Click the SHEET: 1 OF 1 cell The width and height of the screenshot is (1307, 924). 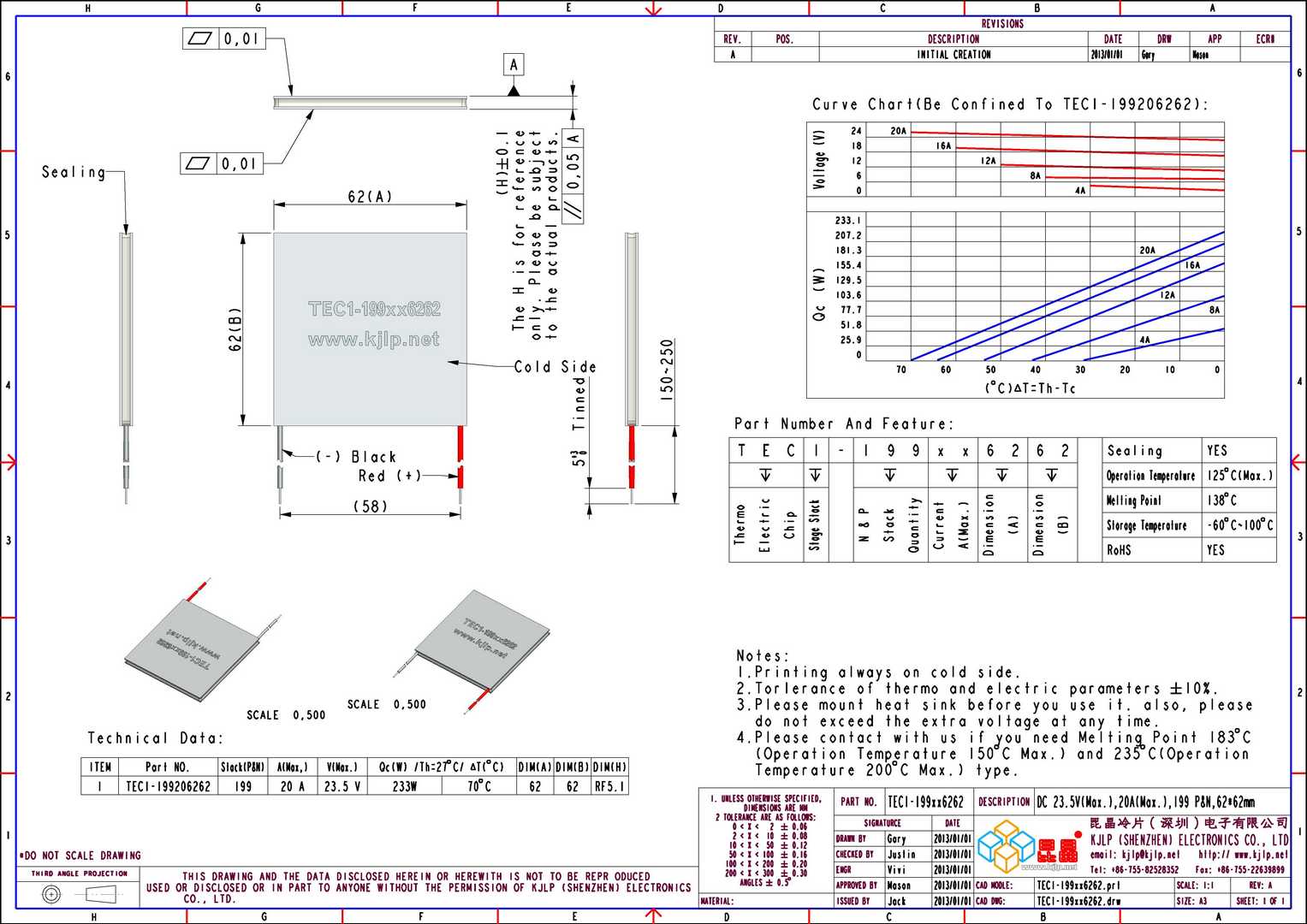click(x=1261, y=902)
